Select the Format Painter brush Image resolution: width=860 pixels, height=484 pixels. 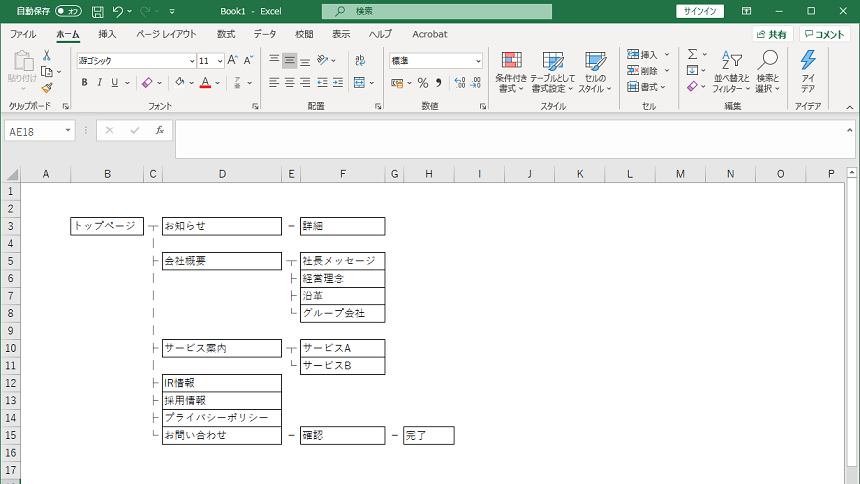(x=47, y=88)
